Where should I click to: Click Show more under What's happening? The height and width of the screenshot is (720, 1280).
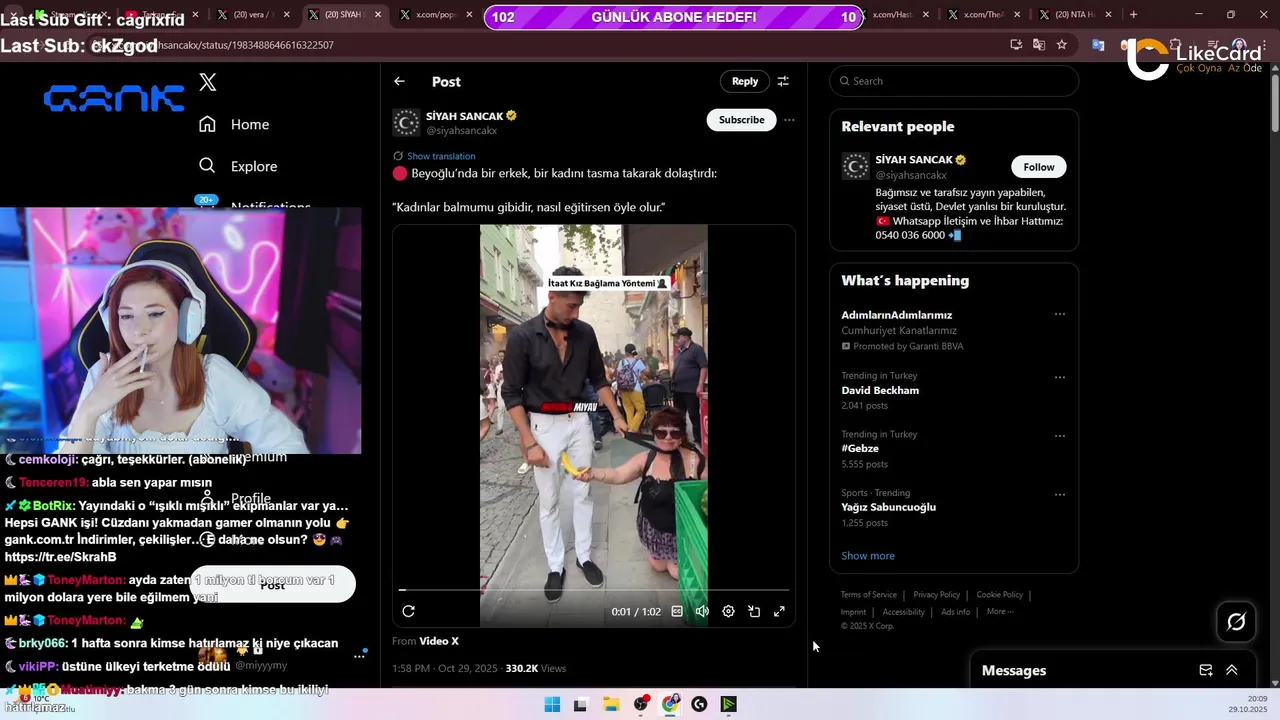click(x=868, y=556)
